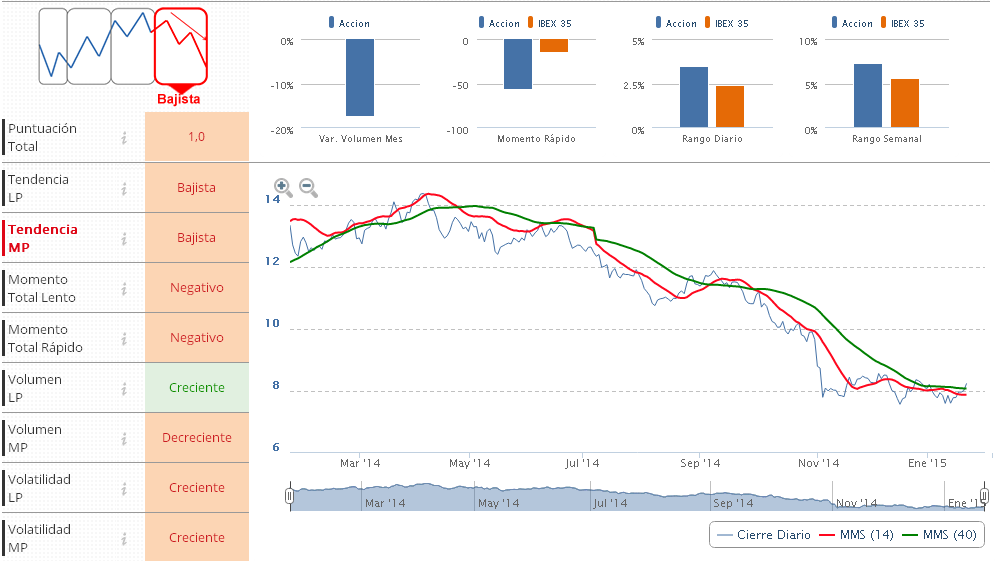Image resolution: width=999 pixels, height=561 pixels.
Task: Toggle Accion legend in Rango Diario chart
Action: tap(677, 23)
